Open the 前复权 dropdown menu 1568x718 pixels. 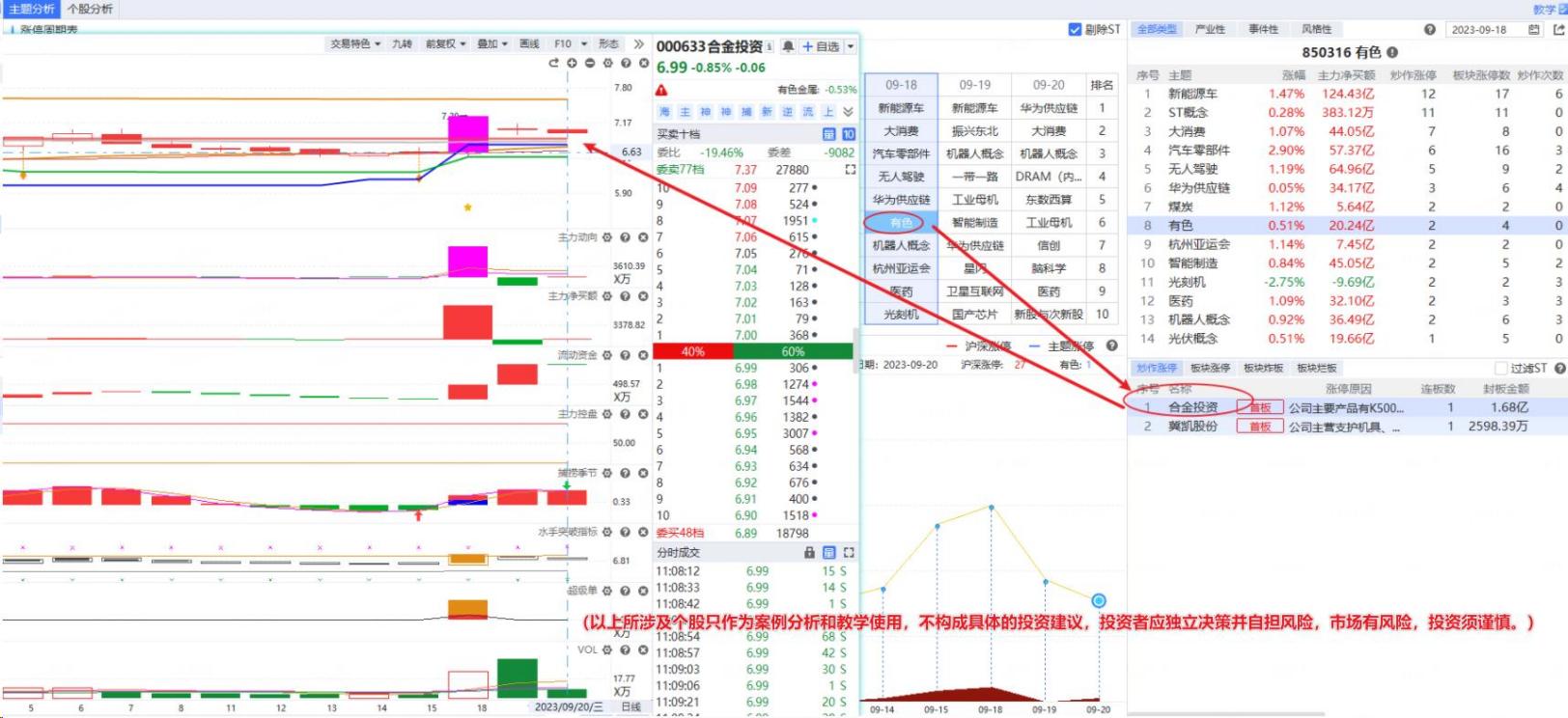pyautogui.click(x=445, y=44)
